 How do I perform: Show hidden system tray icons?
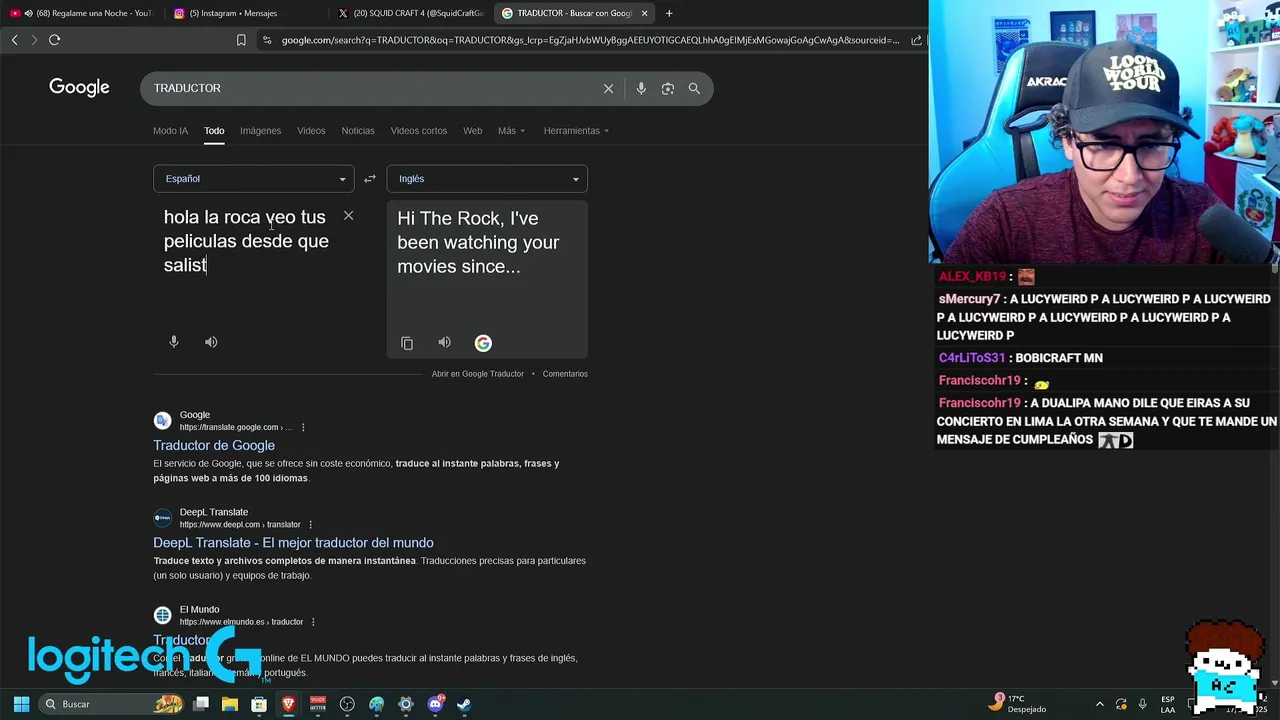tap(1100, 704)
